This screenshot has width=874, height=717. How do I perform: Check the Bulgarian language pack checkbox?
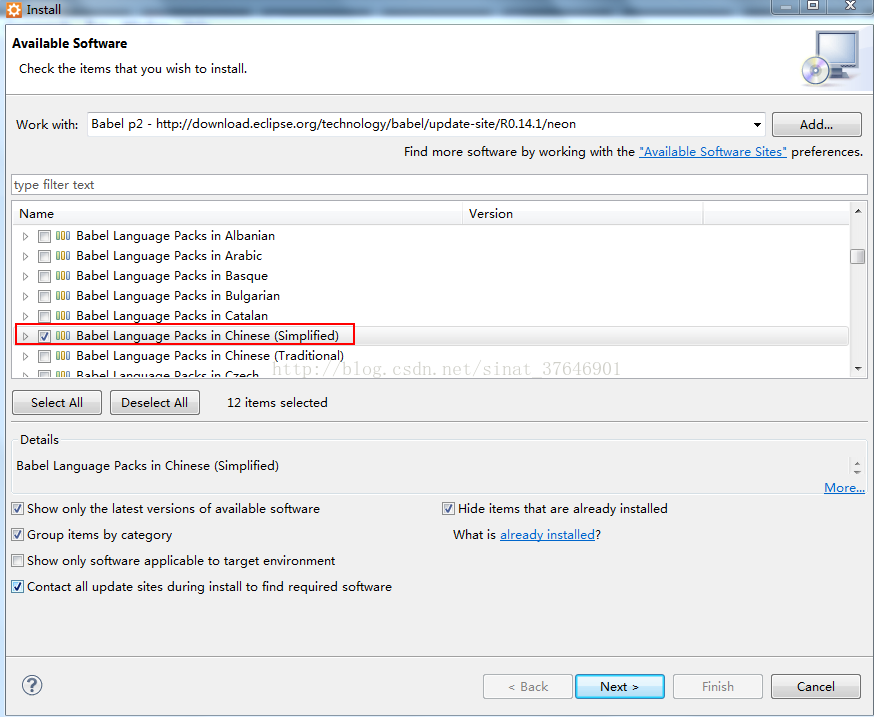pyautogui.click(x=45, y=296)
